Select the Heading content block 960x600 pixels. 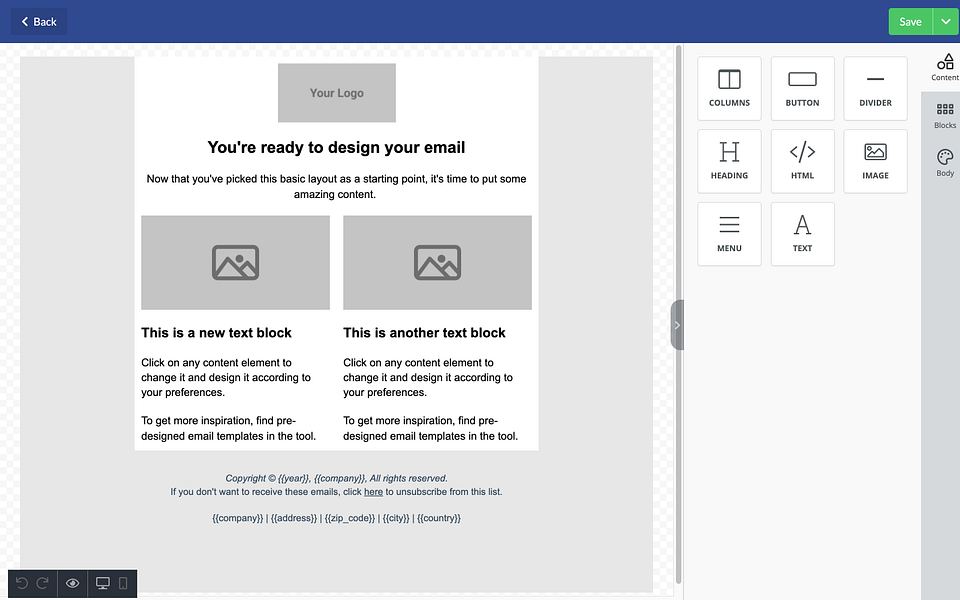(x=729, y=161)
